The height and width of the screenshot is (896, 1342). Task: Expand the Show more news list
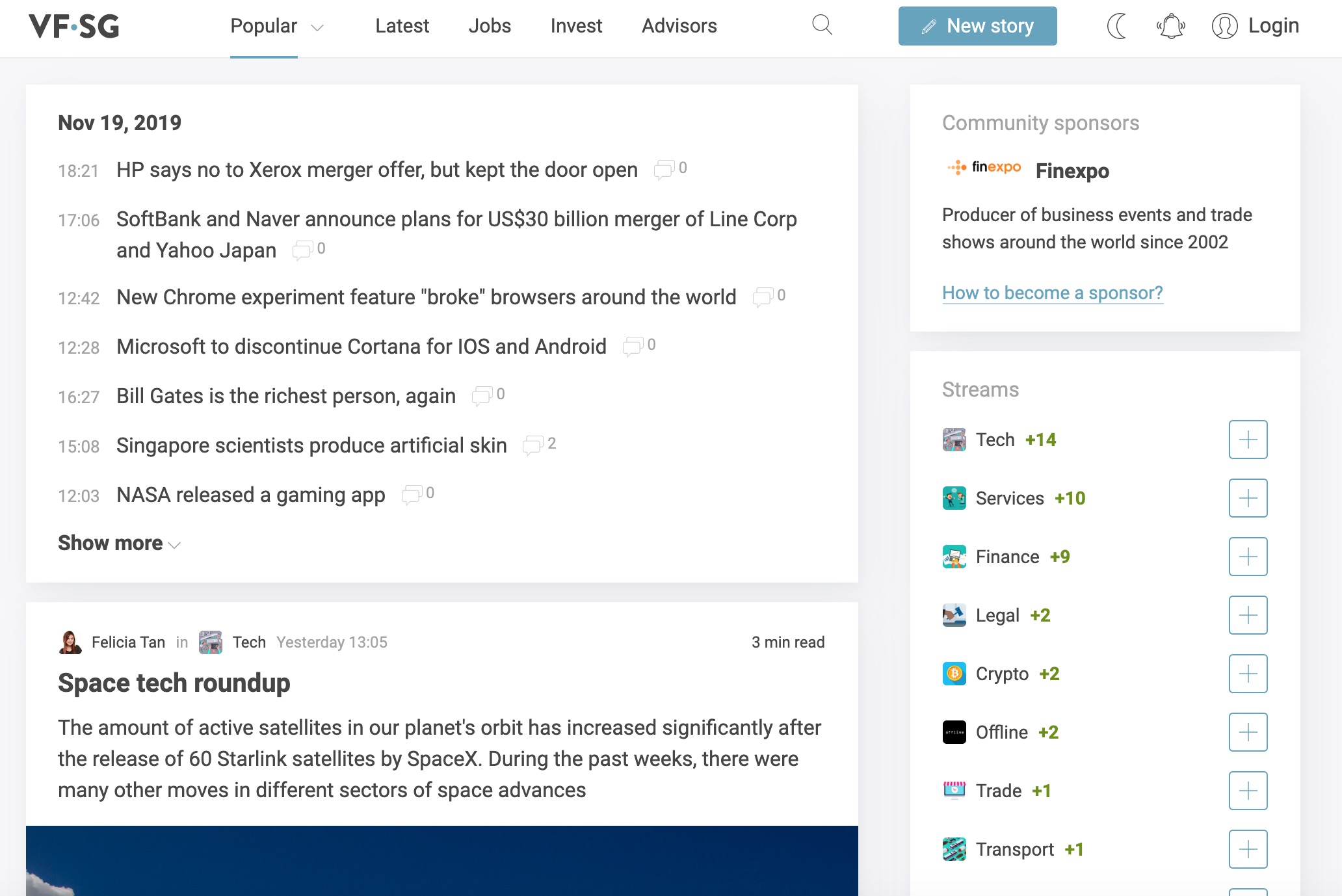point(119,543)
